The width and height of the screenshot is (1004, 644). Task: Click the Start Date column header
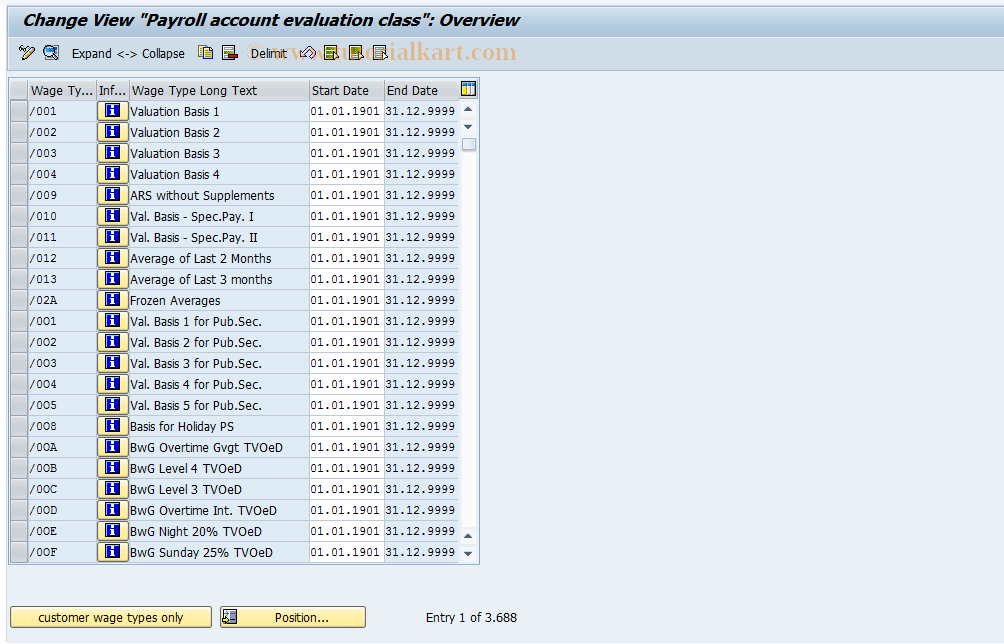click(346, 90)
